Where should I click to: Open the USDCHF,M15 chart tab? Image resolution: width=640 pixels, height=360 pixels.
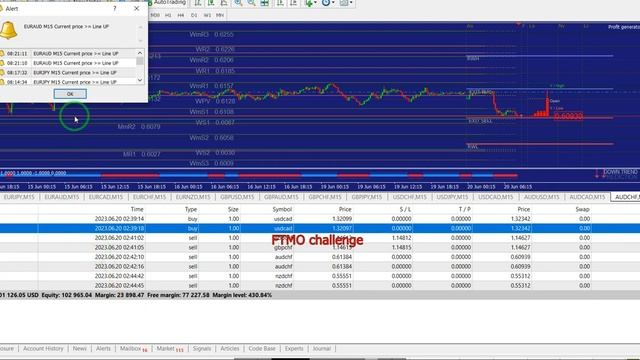[x=409, y=197]
